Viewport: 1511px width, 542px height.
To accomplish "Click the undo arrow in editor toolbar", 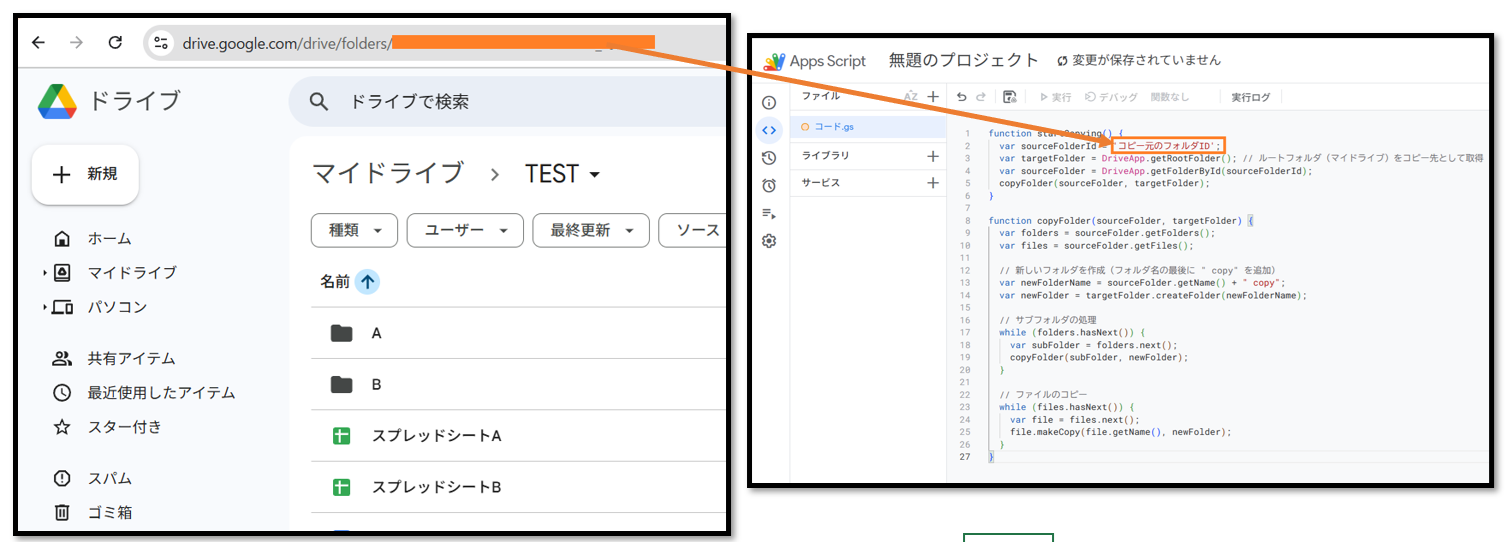I will click(962, 97).
